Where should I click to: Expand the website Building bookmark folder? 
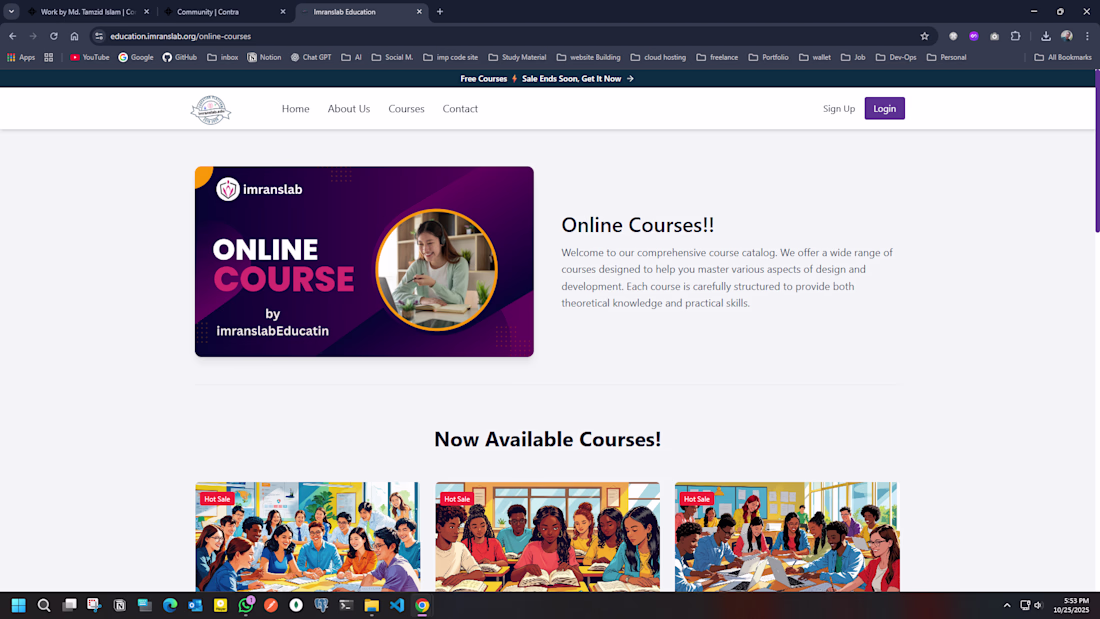[x=589, y=58]
